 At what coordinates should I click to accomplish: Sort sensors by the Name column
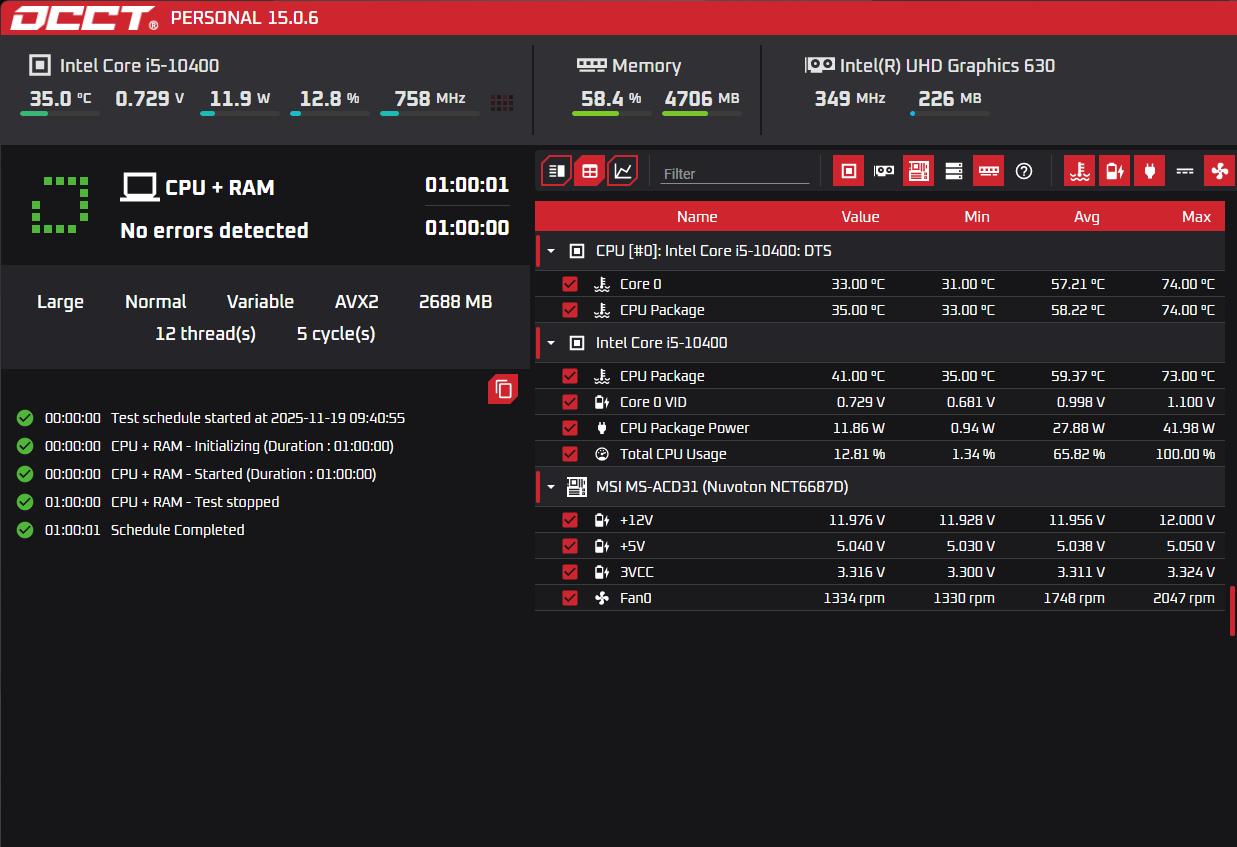pos(696,217)
